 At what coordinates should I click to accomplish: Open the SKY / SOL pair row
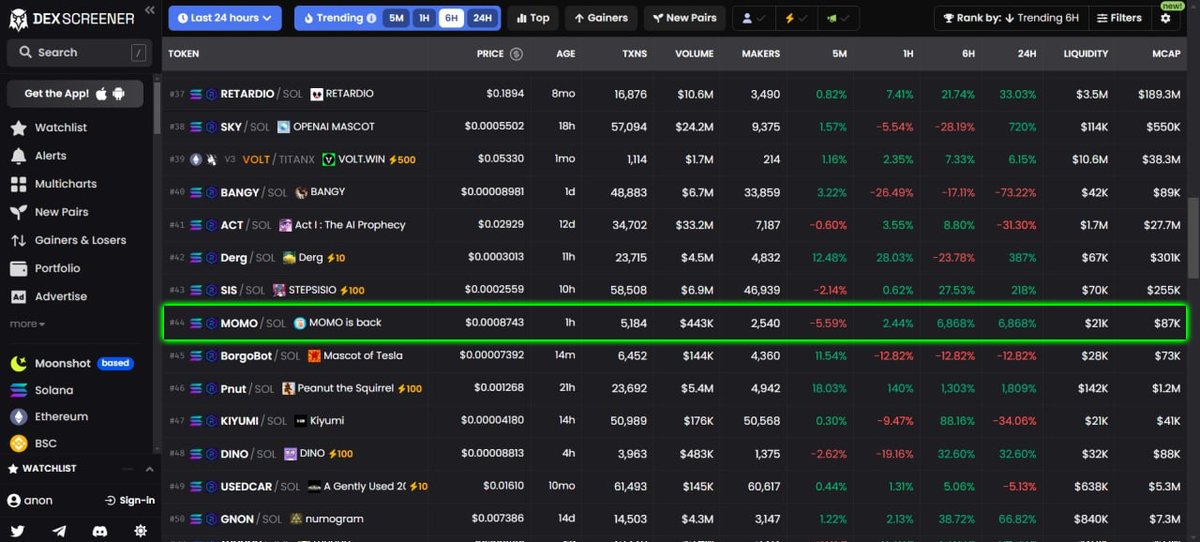point(675,127)
